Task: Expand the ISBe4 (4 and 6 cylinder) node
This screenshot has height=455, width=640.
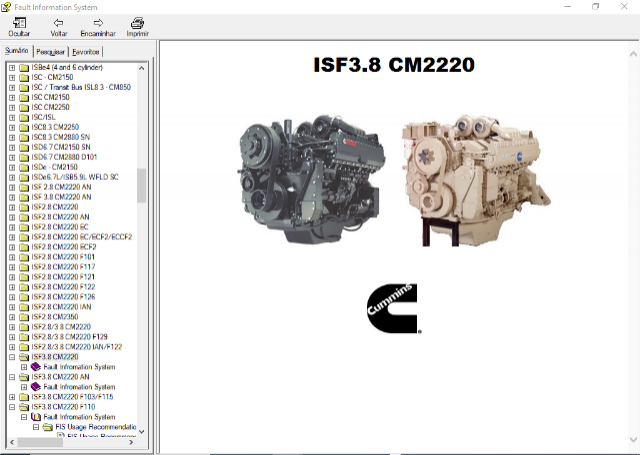Action: click(12, 67)
